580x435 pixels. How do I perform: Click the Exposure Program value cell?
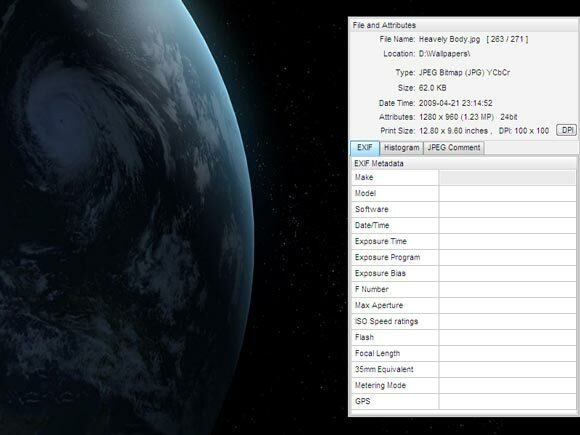click(507, 257)
